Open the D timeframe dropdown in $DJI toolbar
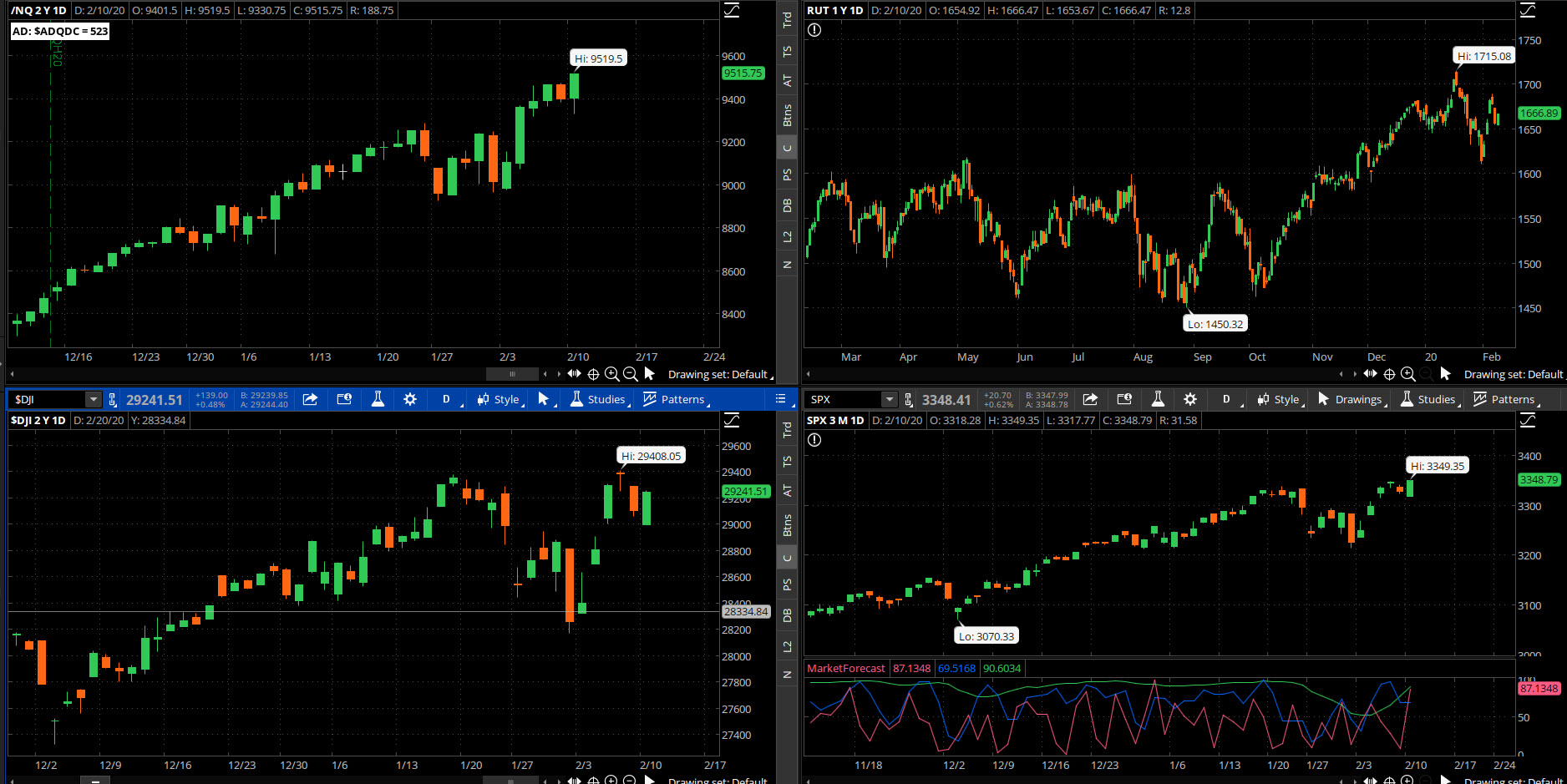The width and height of the screenshot is (1567, 784). coord(448,399)
